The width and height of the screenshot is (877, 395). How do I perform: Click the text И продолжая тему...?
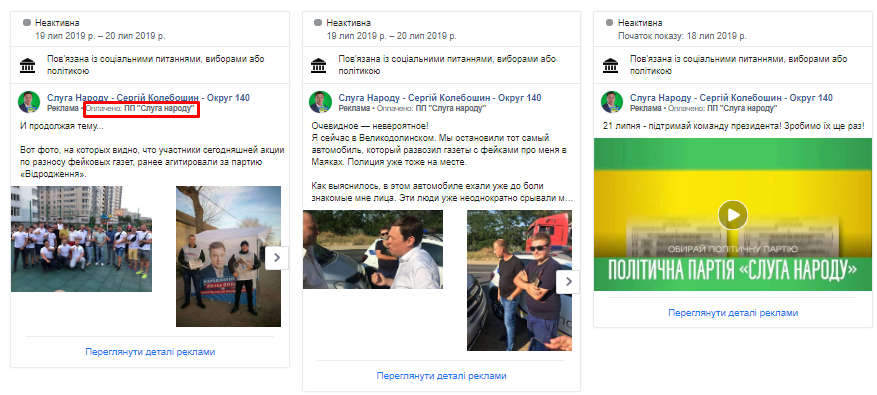tap(62, 126)
